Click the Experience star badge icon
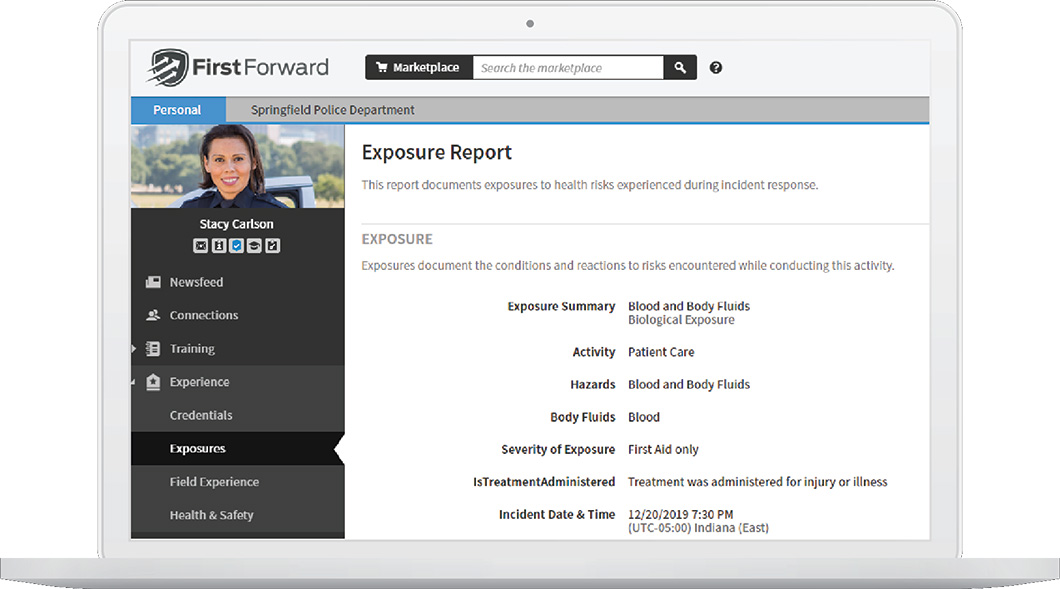1060x589 pixels. click(153, 382)
